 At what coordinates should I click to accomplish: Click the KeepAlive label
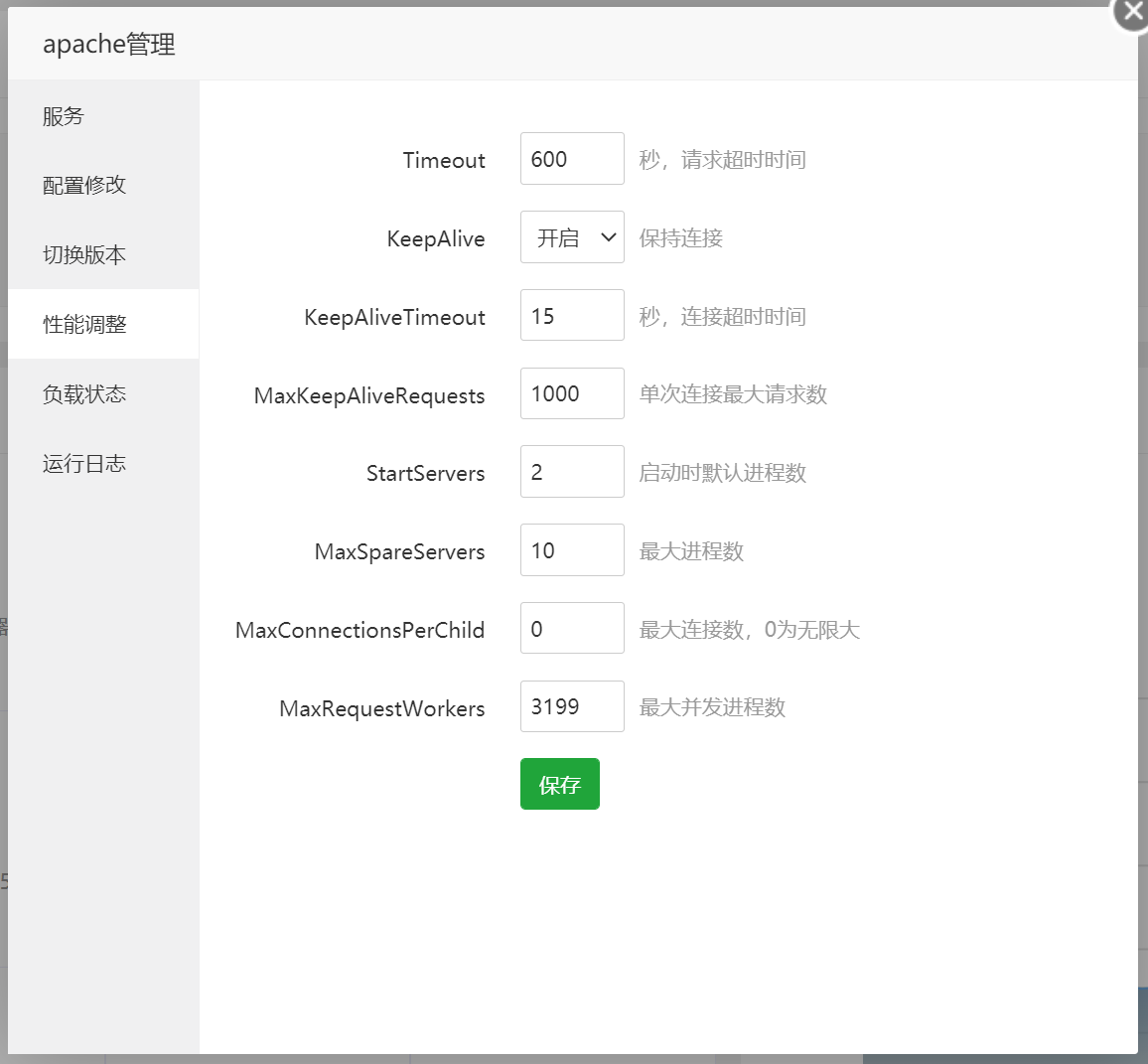point(436,238)
